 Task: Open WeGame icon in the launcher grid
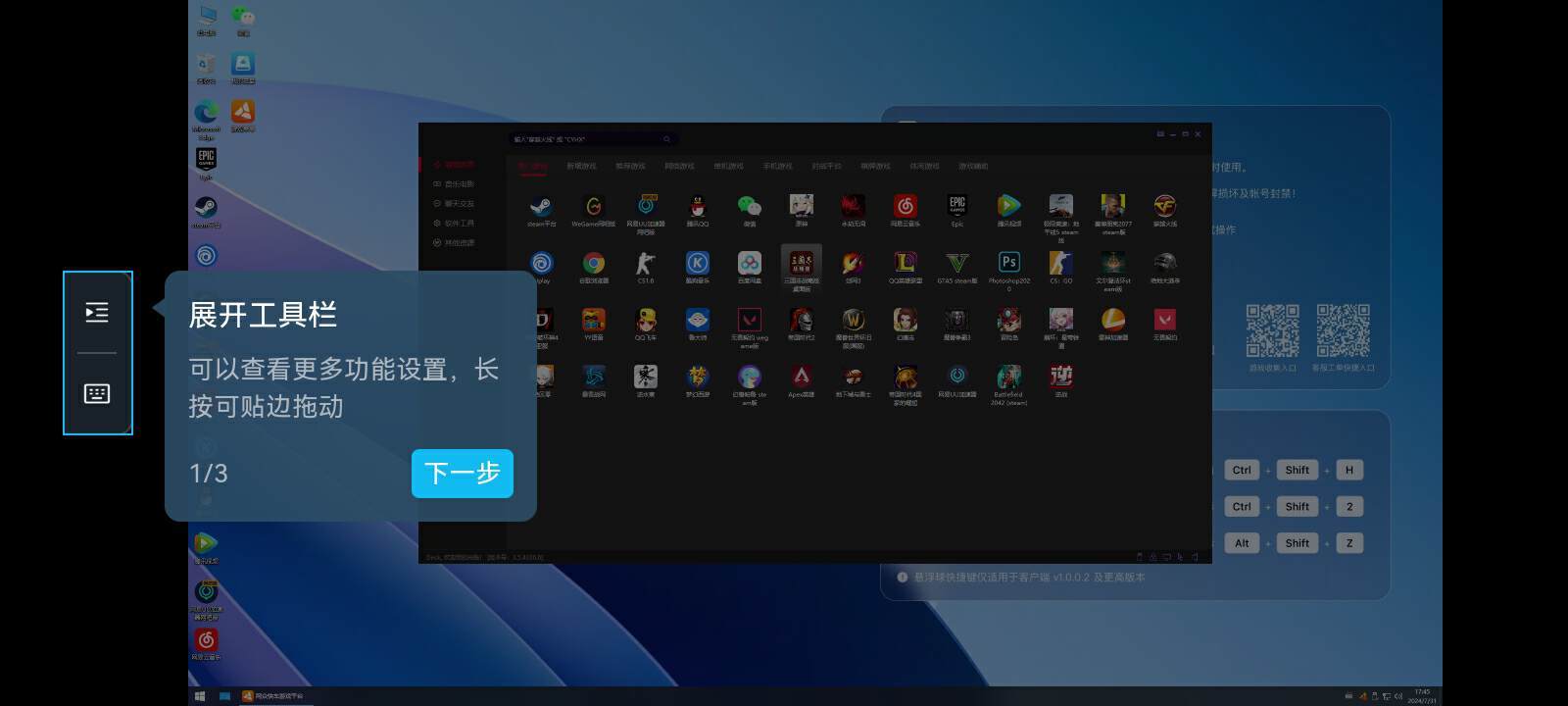(x=594, y=206)
